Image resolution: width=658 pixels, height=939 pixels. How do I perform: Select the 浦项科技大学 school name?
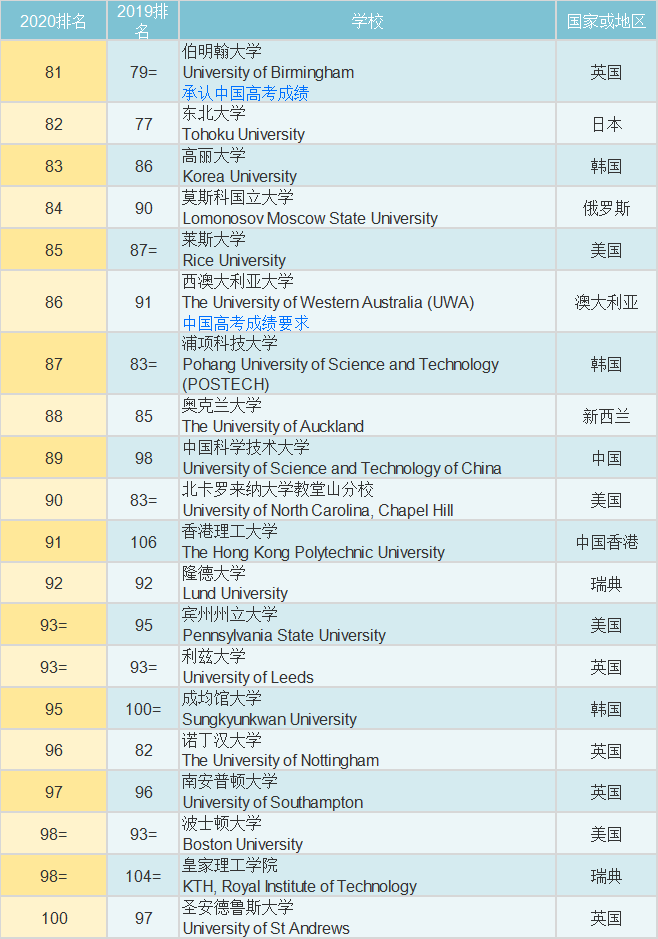[230, 343]
